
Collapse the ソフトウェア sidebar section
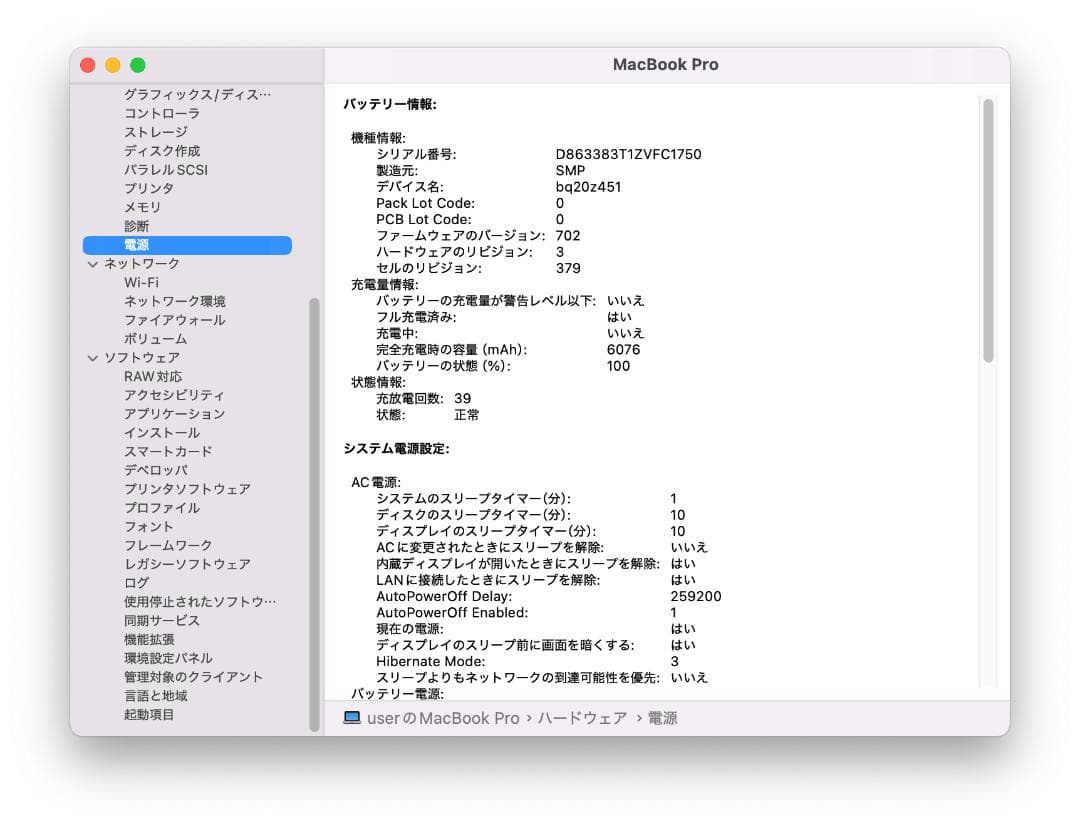93,358
